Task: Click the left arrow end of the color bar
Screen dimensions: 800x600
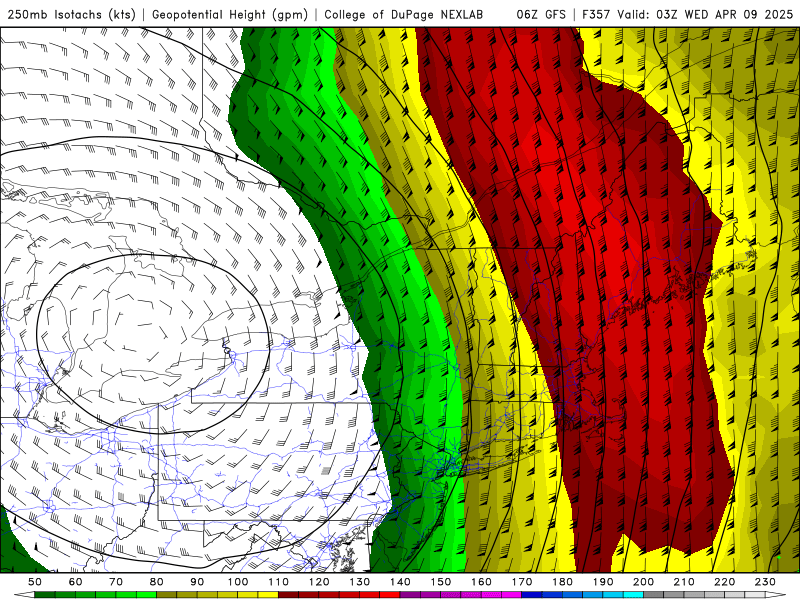Action: coord(24,595)
